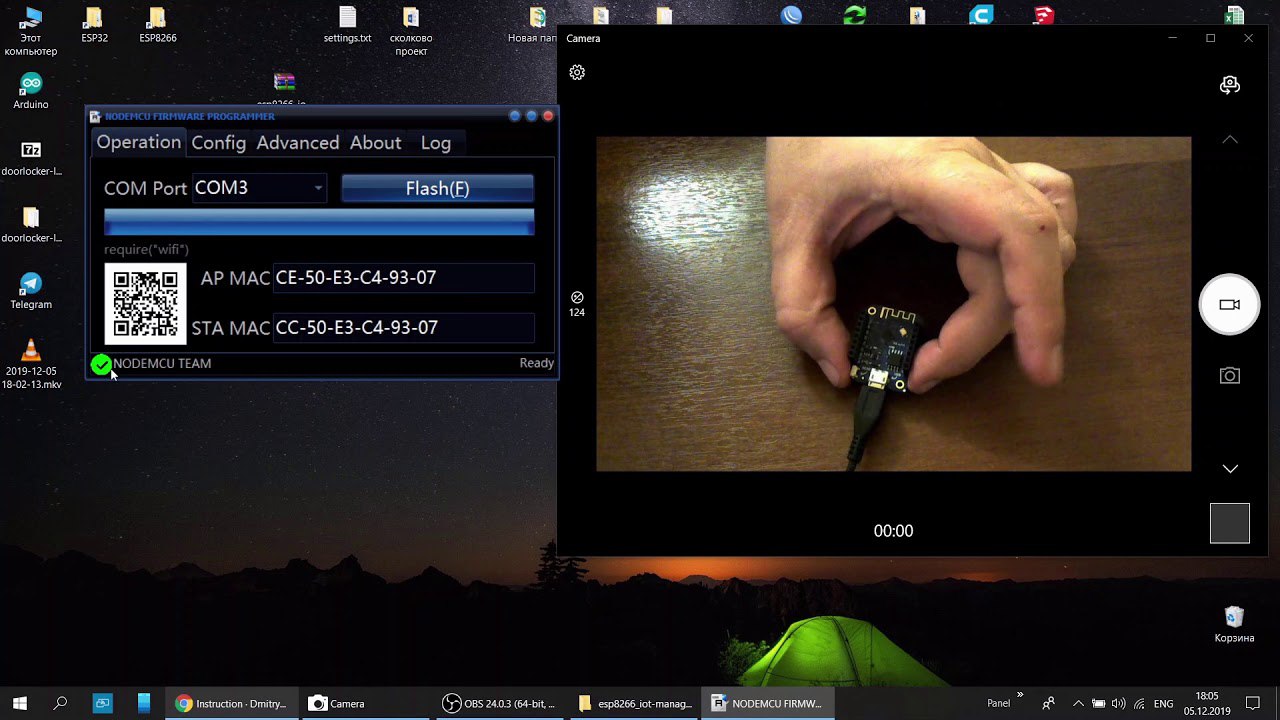This screenshot has width=1280, height=720.
Task: Open the Excel file icon on desktop
Action: pyautogui.click(x=1234, y=17)
